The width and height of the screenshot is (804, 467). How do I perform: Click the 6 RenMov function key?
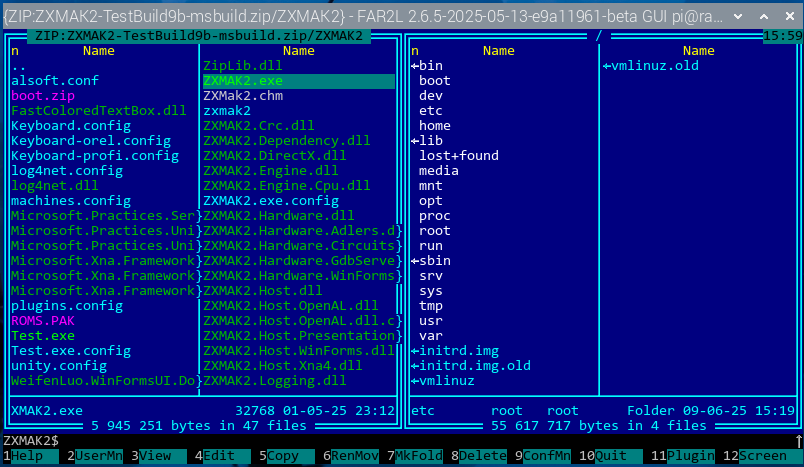tap(351, 456)
